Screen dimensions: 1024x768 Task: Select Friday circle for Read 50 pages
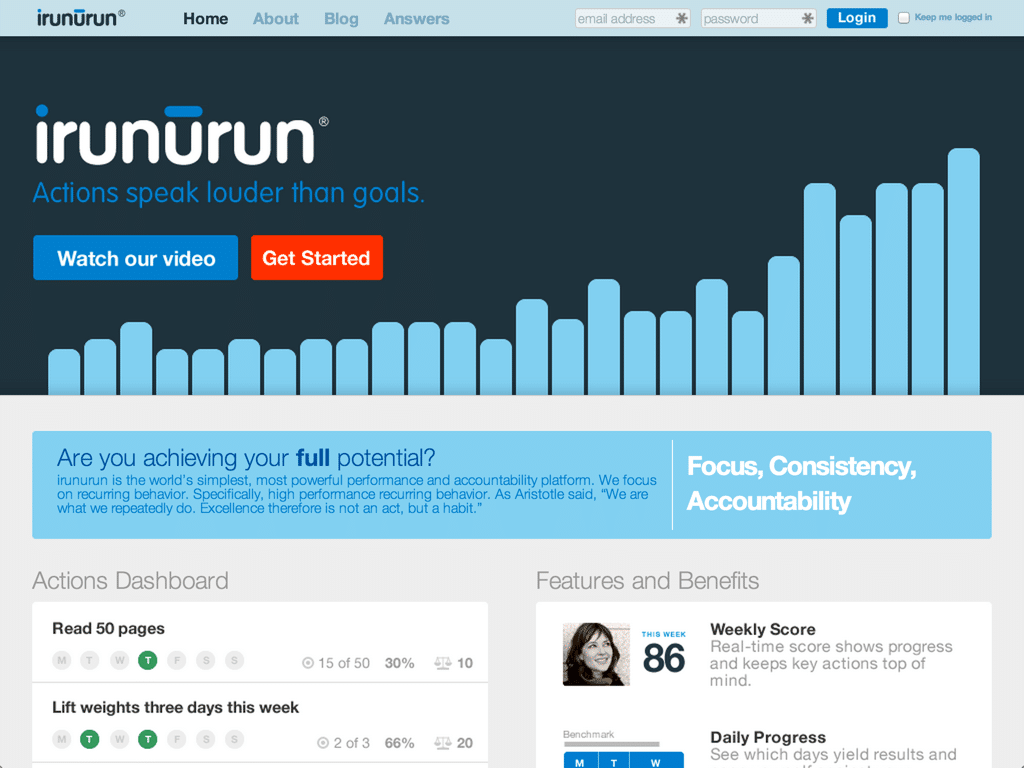click(177, 661)
